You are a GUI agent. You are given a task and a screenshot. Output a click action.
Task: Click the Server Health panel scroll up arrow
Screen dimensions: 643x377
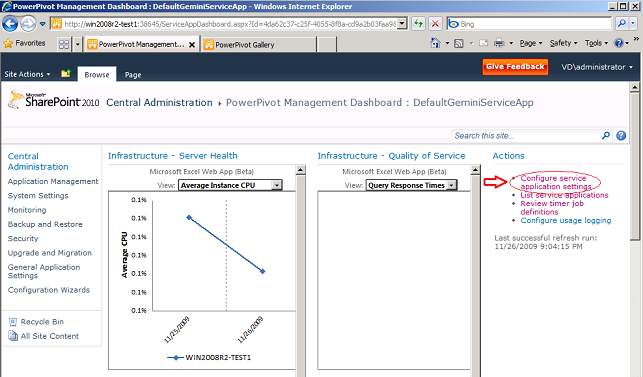pos(300,170)
